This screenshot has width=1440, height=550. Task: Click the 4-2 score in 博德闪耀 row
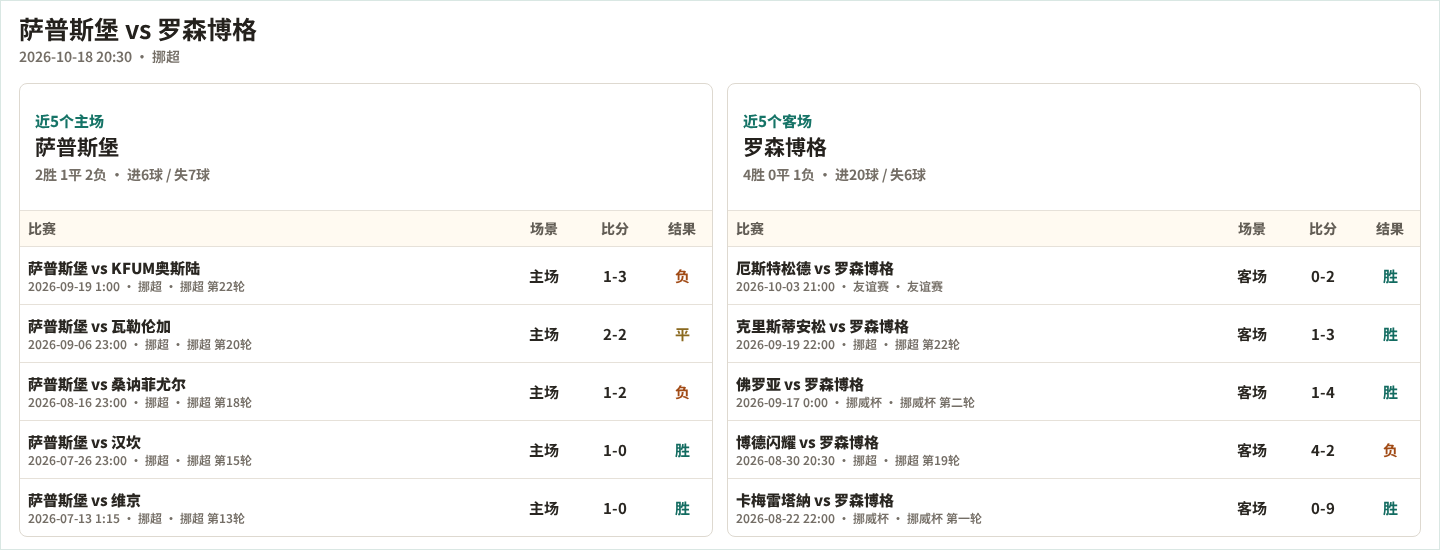(x=1323, y=450)
